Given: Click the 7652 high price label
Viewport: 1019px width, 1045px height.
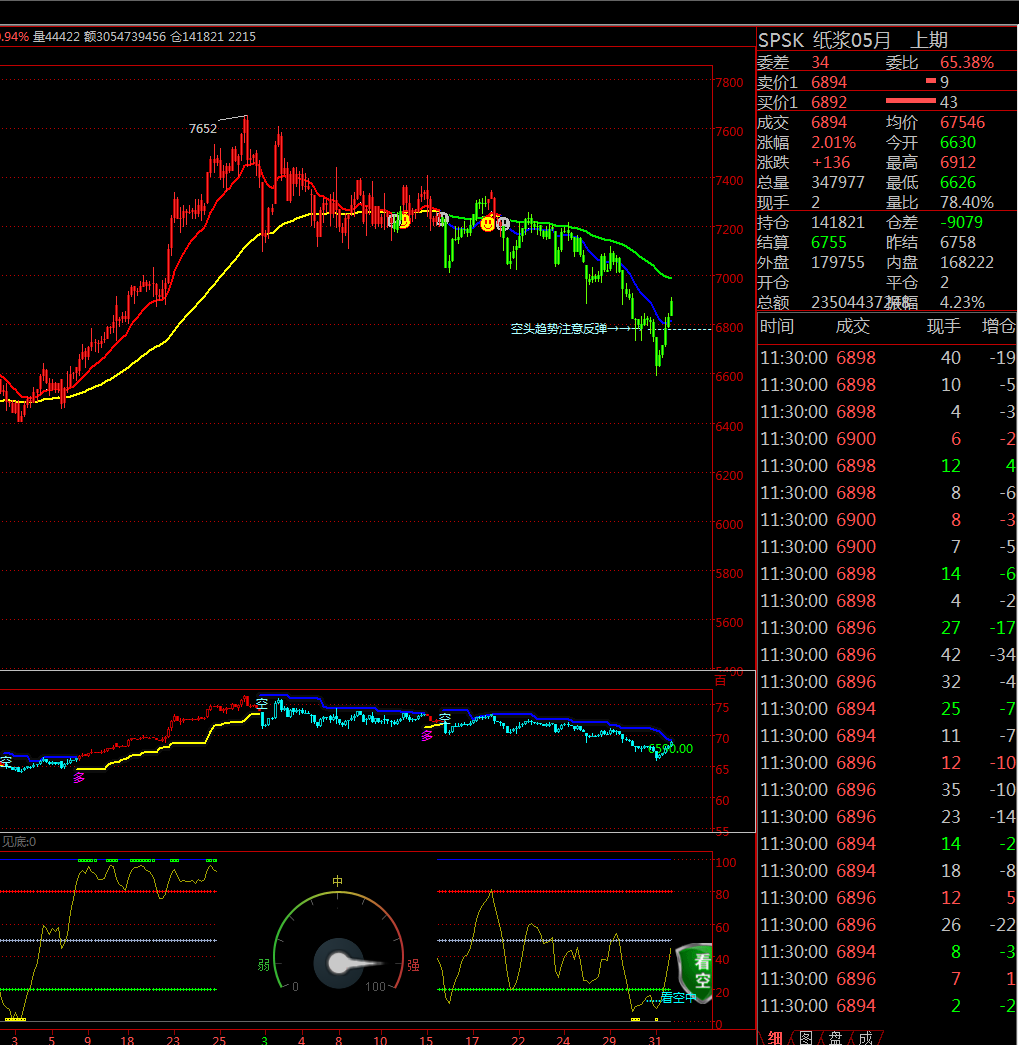Looking at the screenshot, I should point(203,128).
